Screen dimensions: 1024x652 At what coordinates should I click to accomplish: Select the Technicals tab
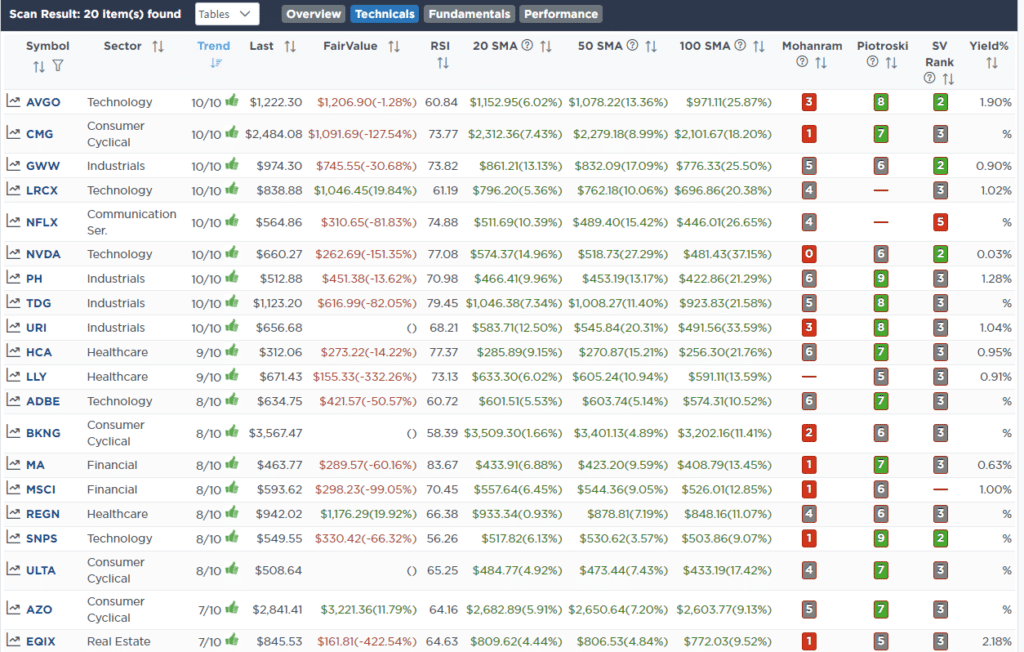click(385, 14)
